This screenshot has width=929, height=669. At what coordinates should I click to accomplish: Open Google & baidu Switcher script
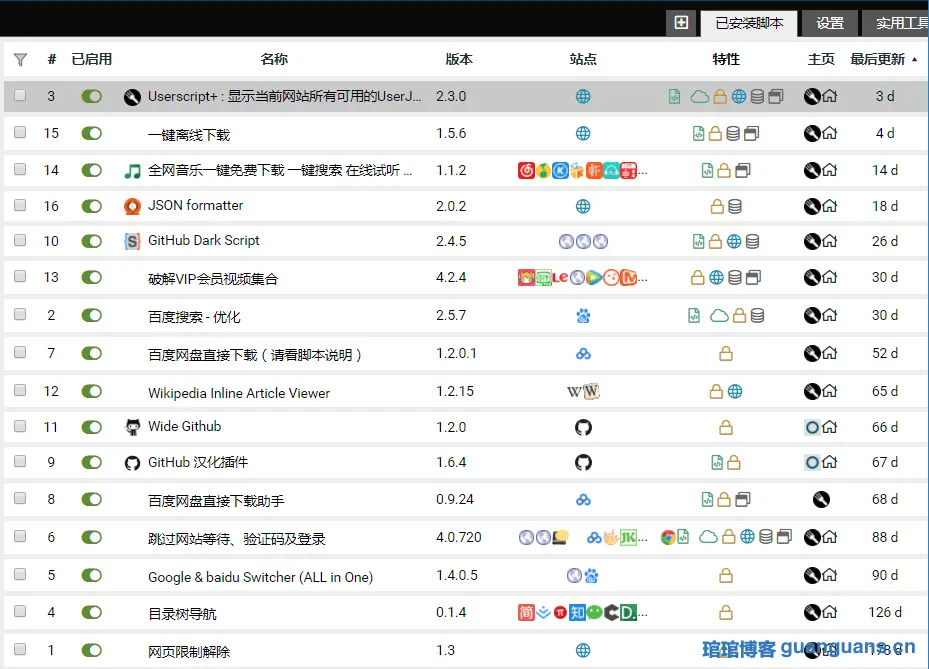pyautogui.click(x=260, y=577)
